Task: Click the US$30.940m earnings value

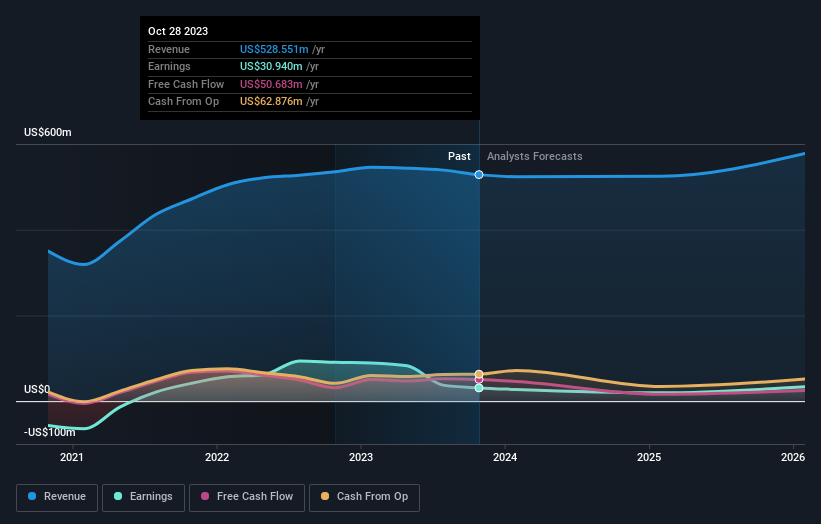Action: 271,66
